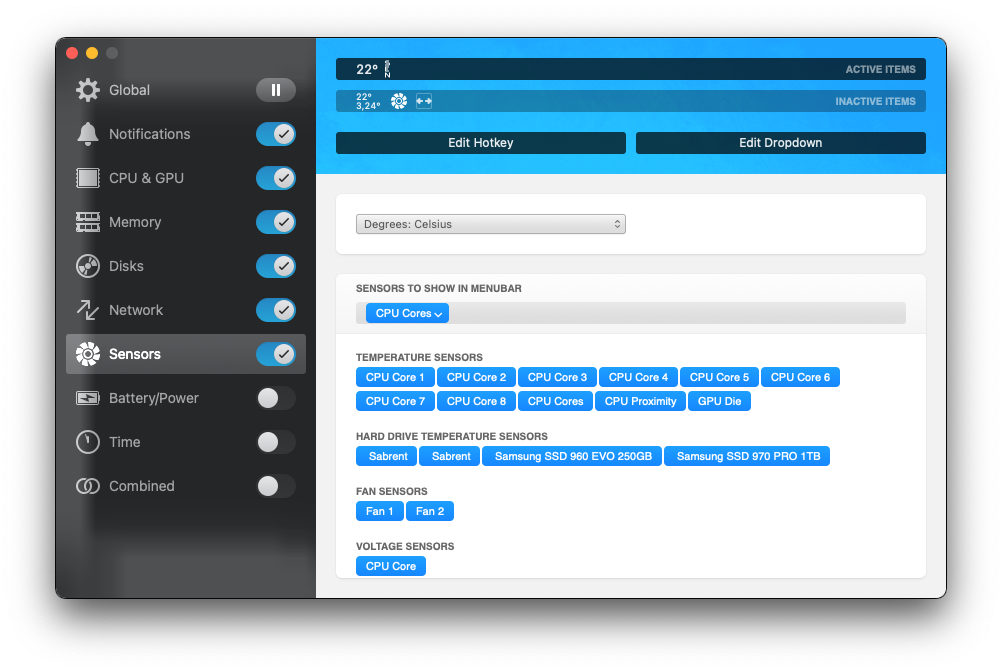The height and width of the screenshot is (672, 1002).
Task: Open the Disks icon in sidebar
Action: click(88, 266)
